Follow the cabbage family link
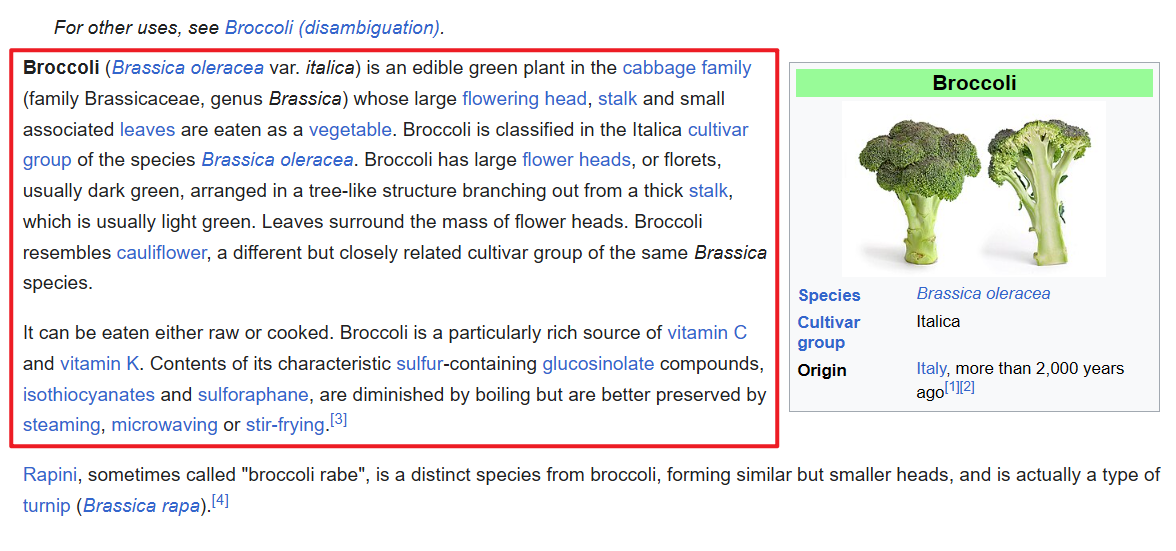Viewport: 1176px width, 551px height. [686, 68]
